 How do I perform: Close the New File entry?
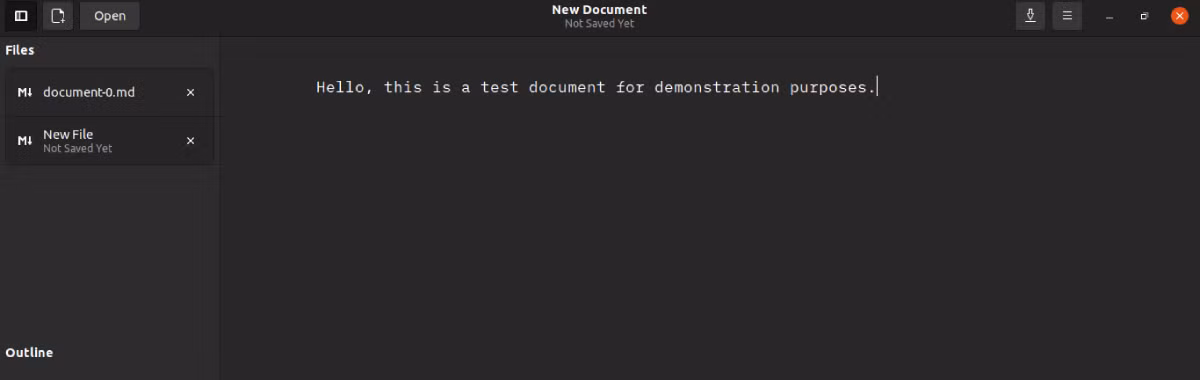coord(190,141)
